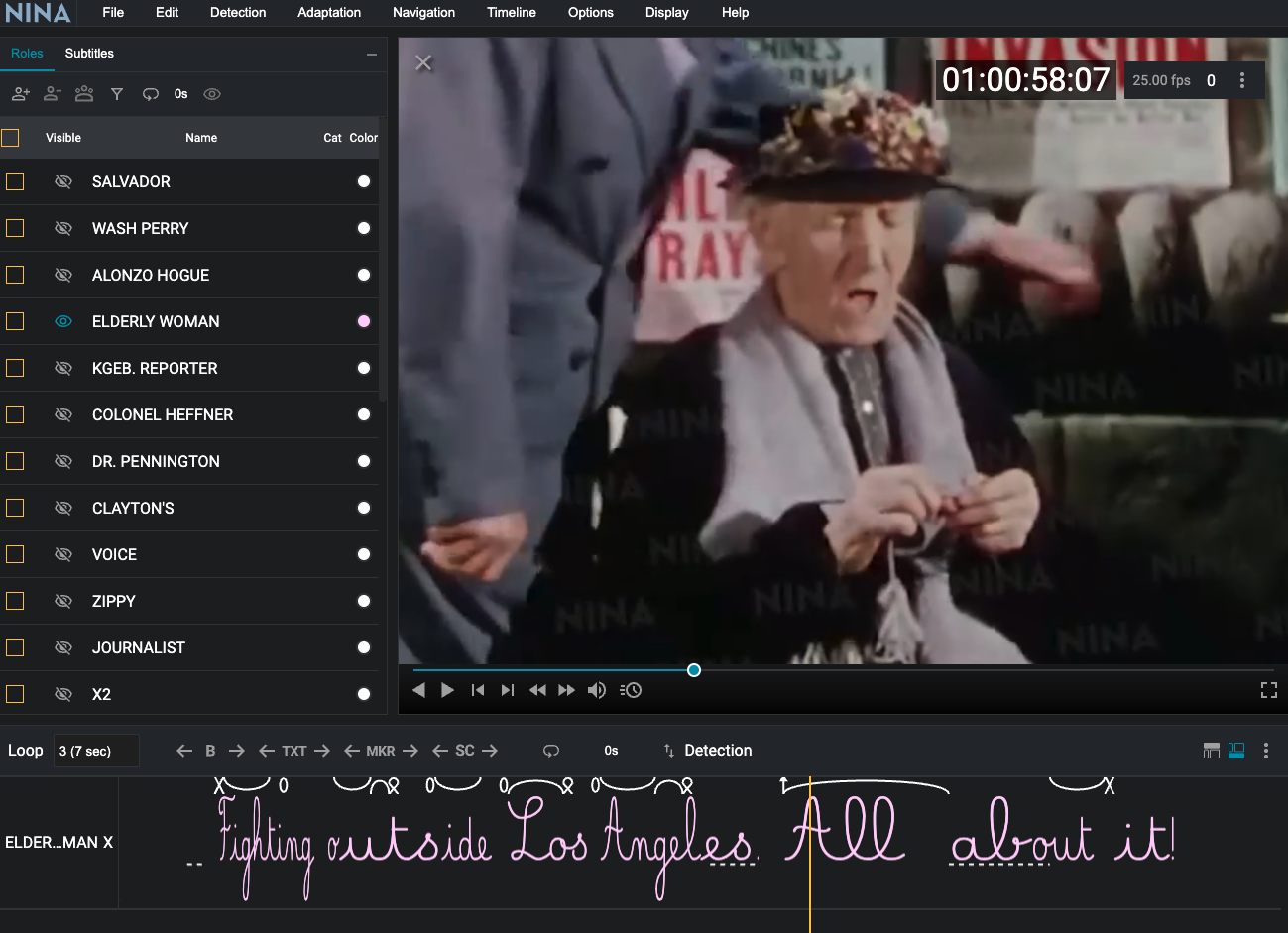This screenshot has width=1288, height=933.
Task: Go to the previous MKR marker
Action: tap(352, 751)
